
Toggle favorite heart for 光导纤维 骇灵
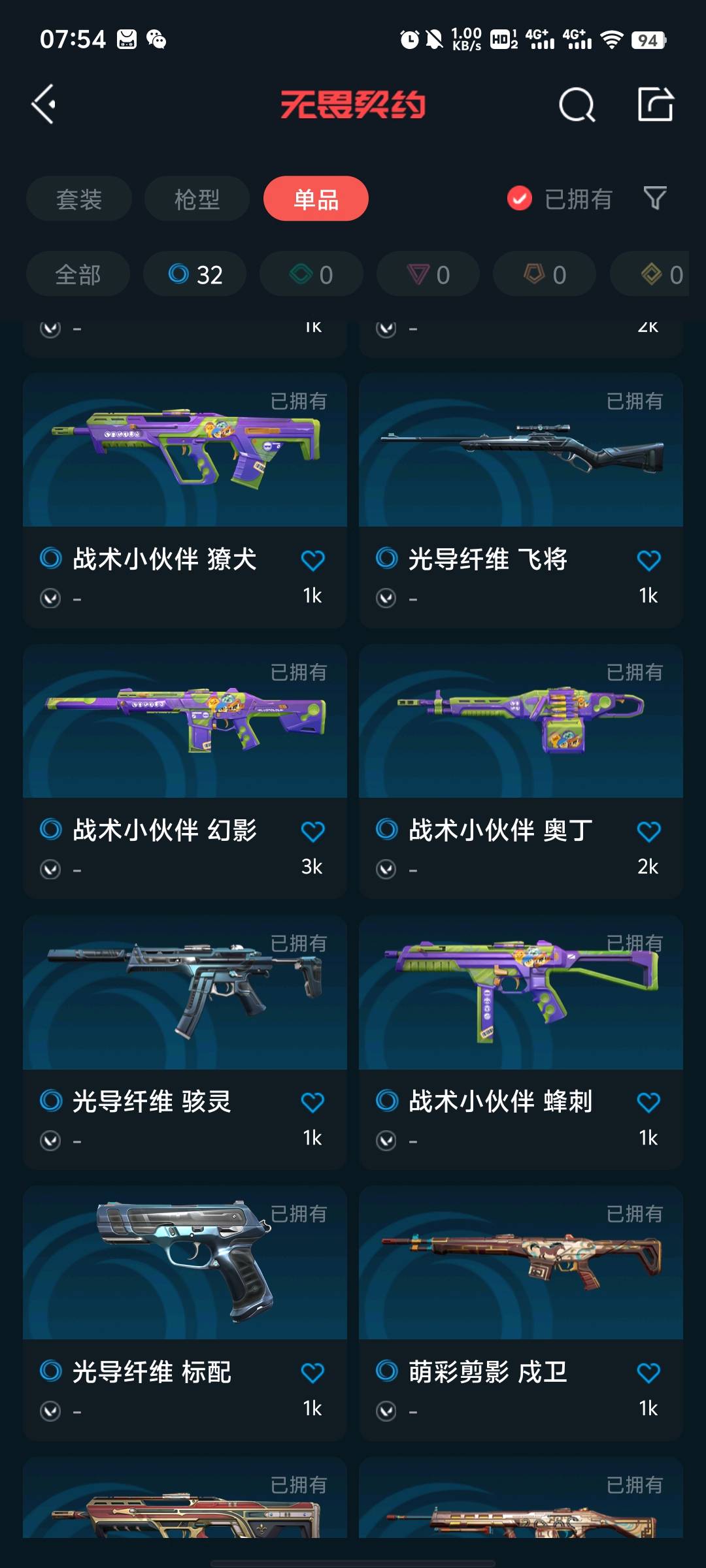[x=312, y=1102]
